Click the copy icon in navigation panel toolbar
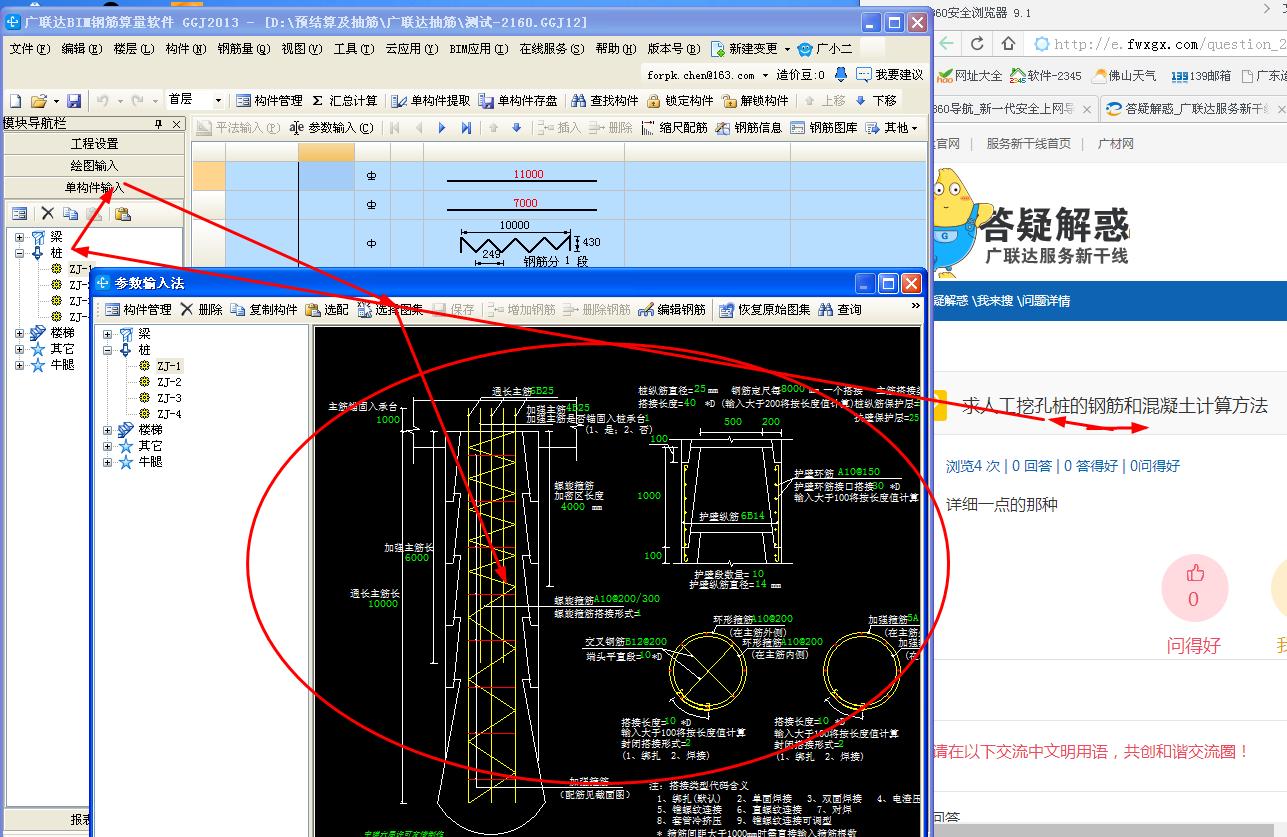Viewport: 1287px width, 837px height. pos(70,213)
